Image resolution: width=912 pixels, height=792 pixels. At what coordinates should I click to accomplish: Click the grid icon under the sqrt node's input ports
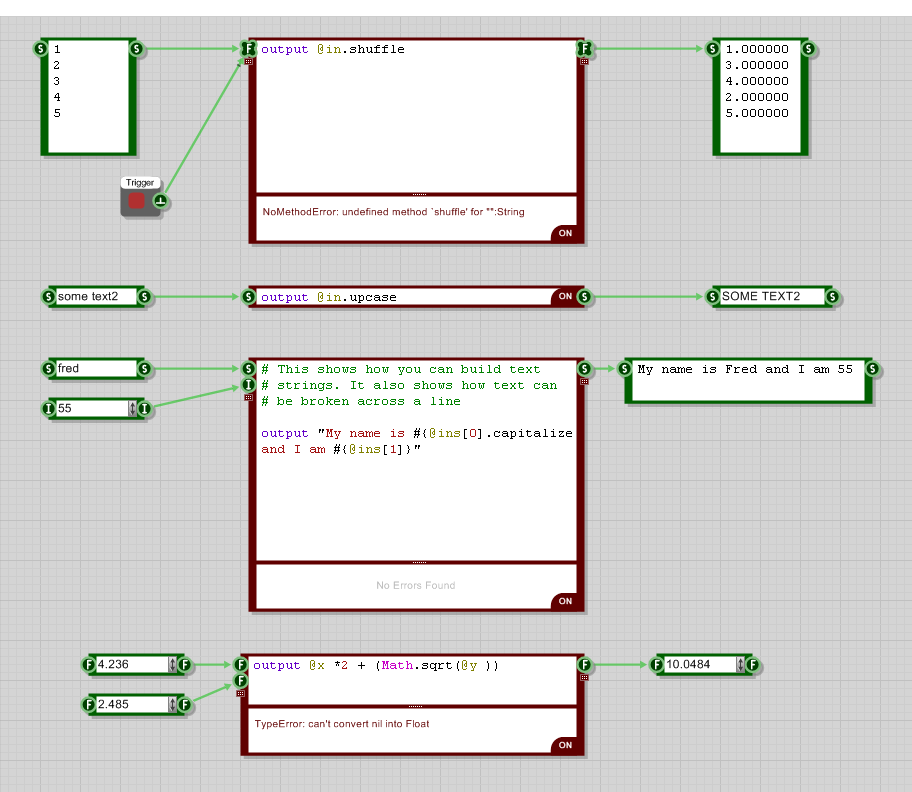(x=240, y=691)
